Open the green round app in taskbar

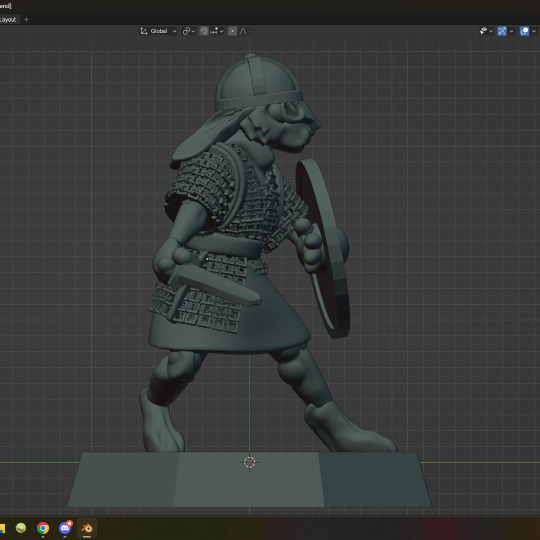coord(21,528)
